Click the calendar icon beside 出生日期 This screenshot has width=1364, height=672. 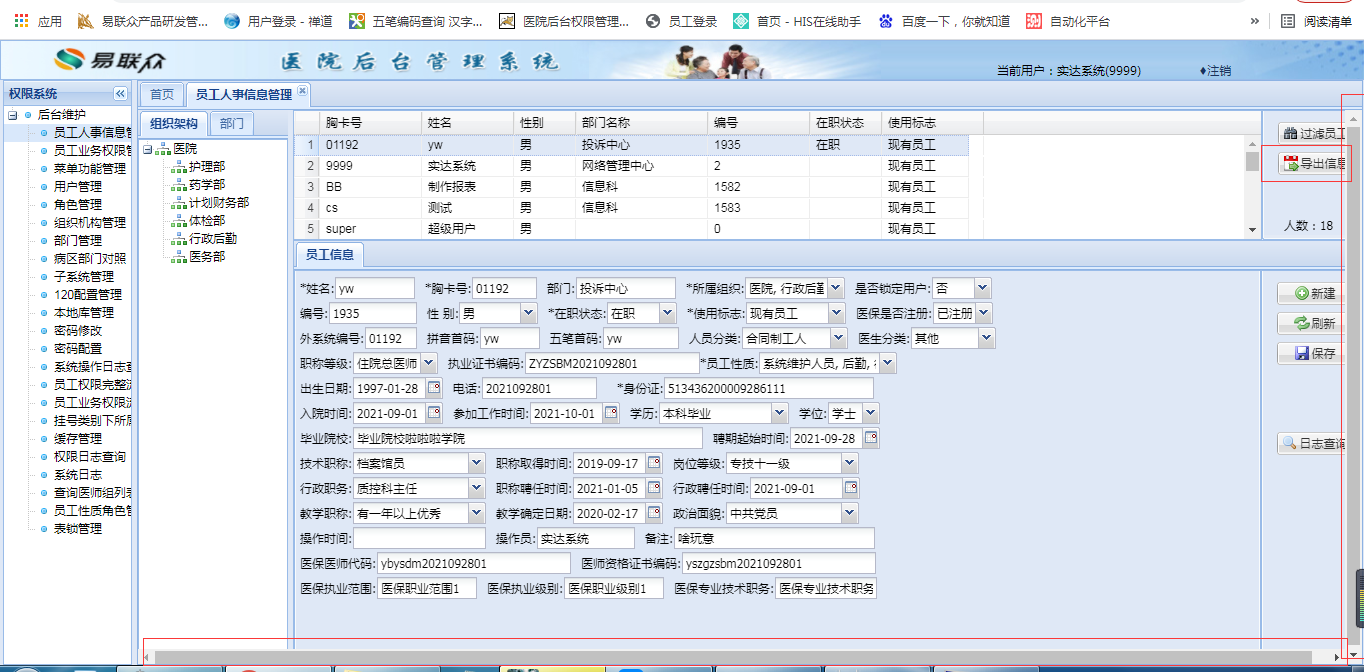(x=434, y=388)
